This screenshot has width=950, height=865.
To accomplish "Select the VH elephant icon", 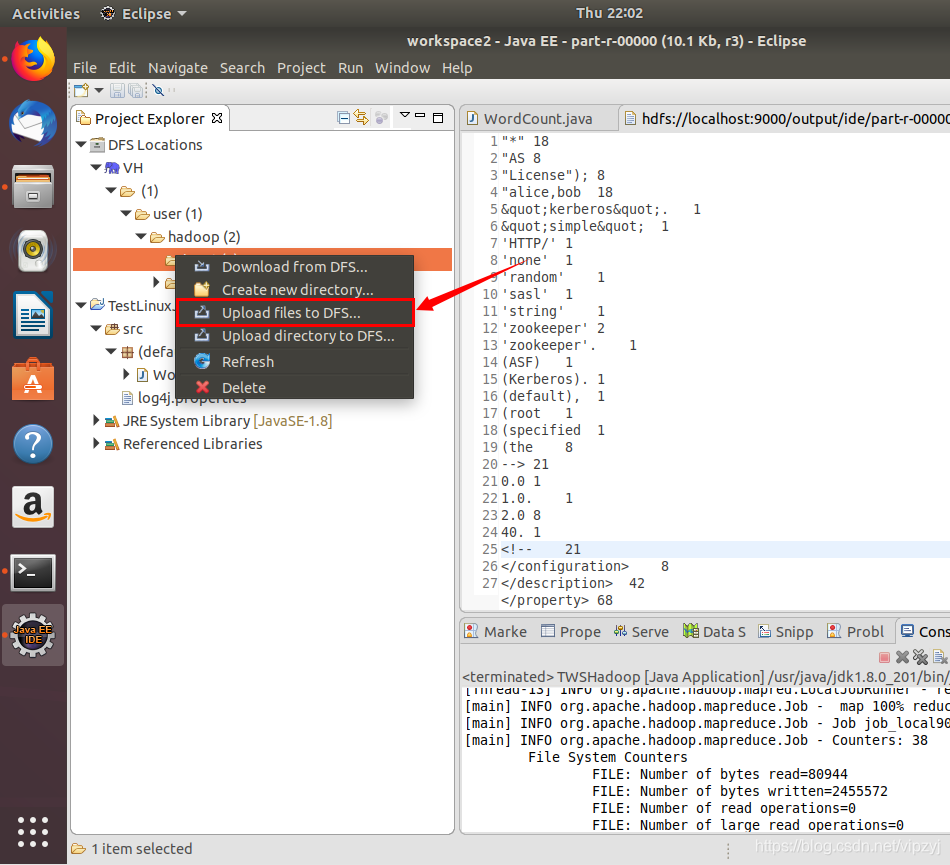I will pos(112,168).
